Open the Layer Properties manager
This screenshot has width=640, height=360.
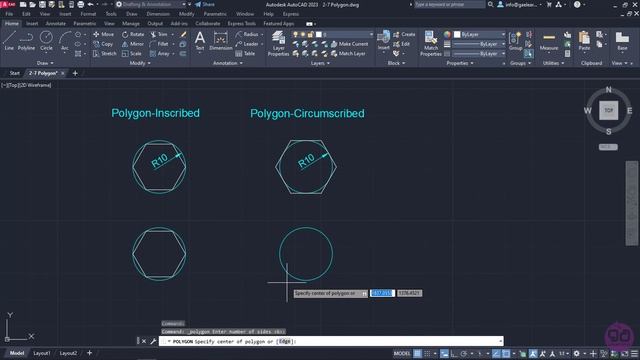point(278,43)
